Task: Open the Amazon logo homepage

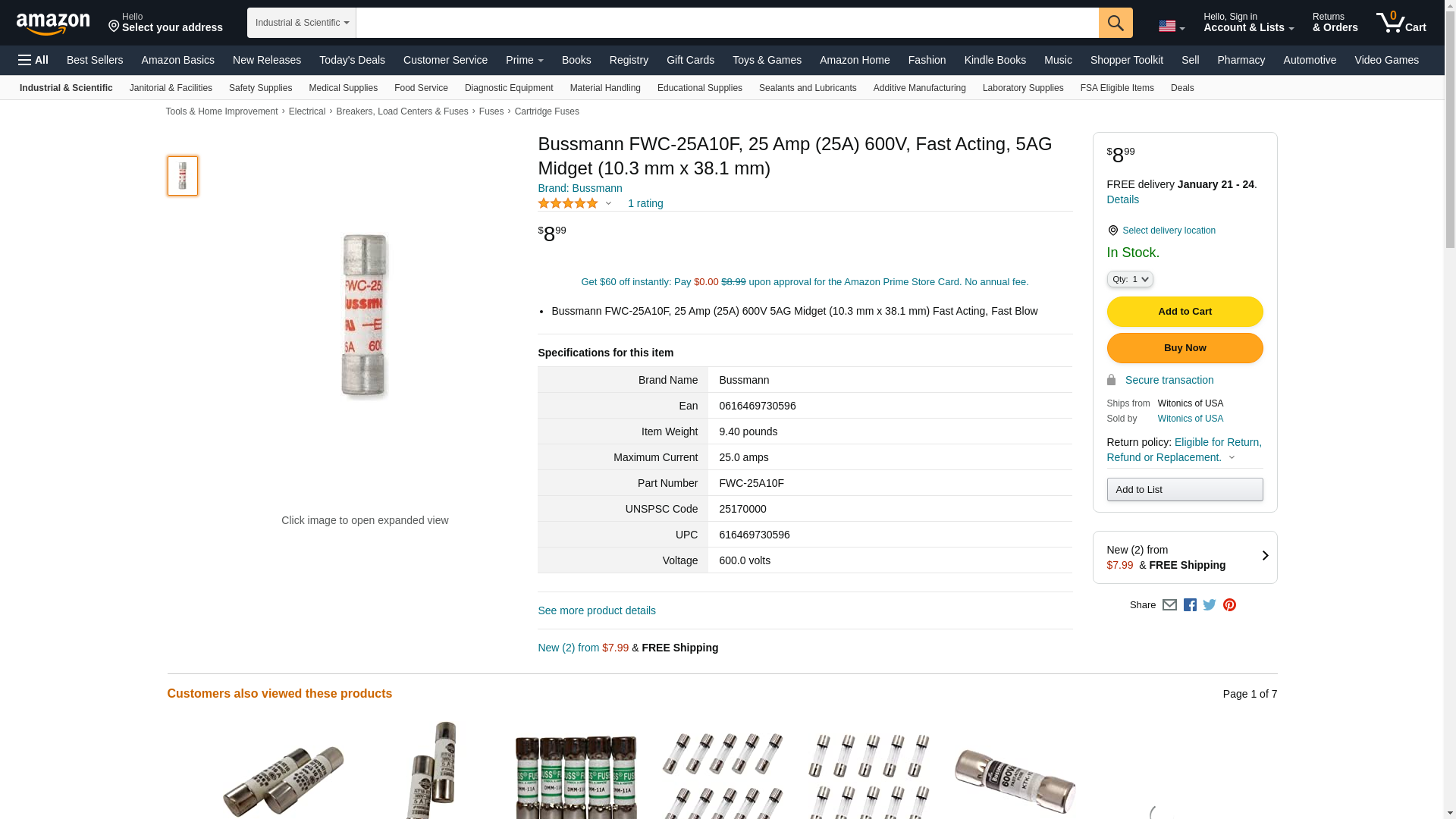Action: tap(53, 24)
